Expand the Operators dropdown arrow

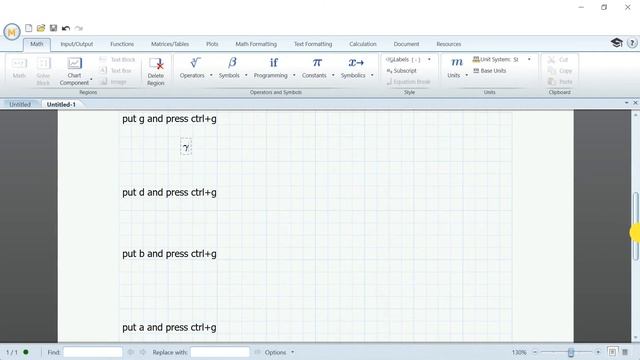[x=211, y=76]
